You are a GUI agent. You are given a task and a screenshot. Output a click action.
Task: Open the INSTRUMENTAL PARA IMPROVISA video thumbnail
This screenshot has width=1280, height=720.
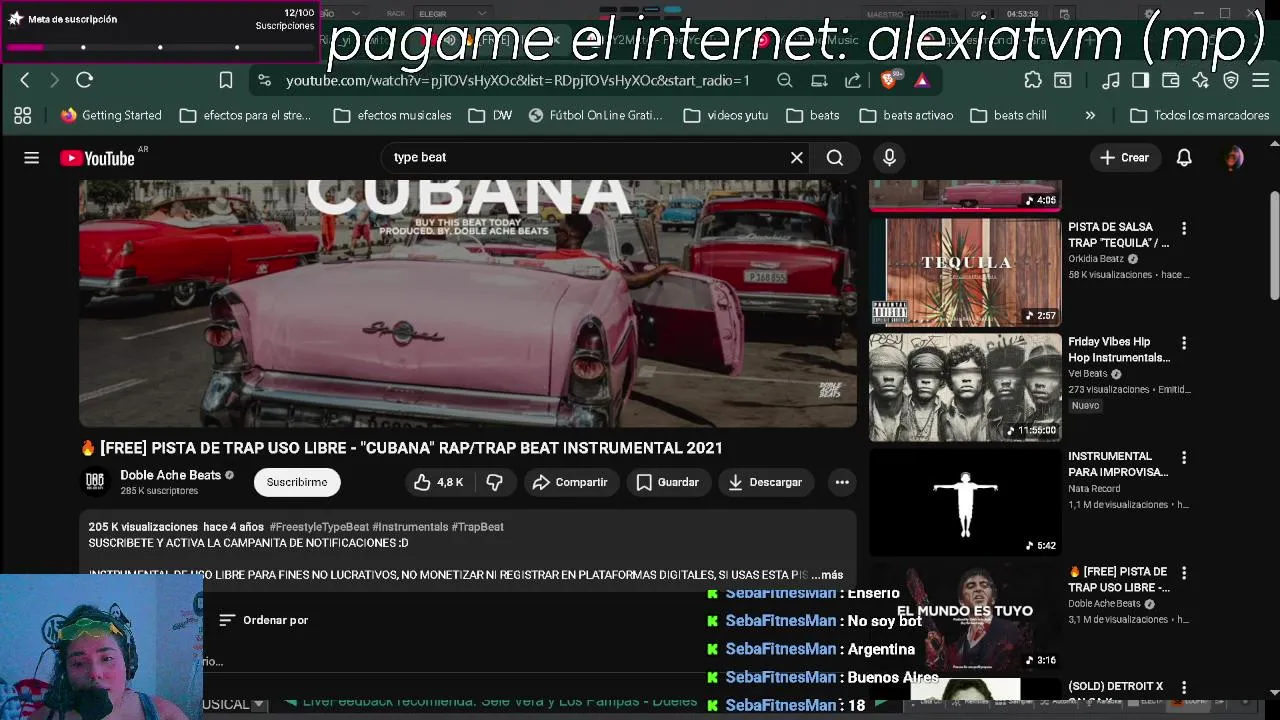point(965,502)
